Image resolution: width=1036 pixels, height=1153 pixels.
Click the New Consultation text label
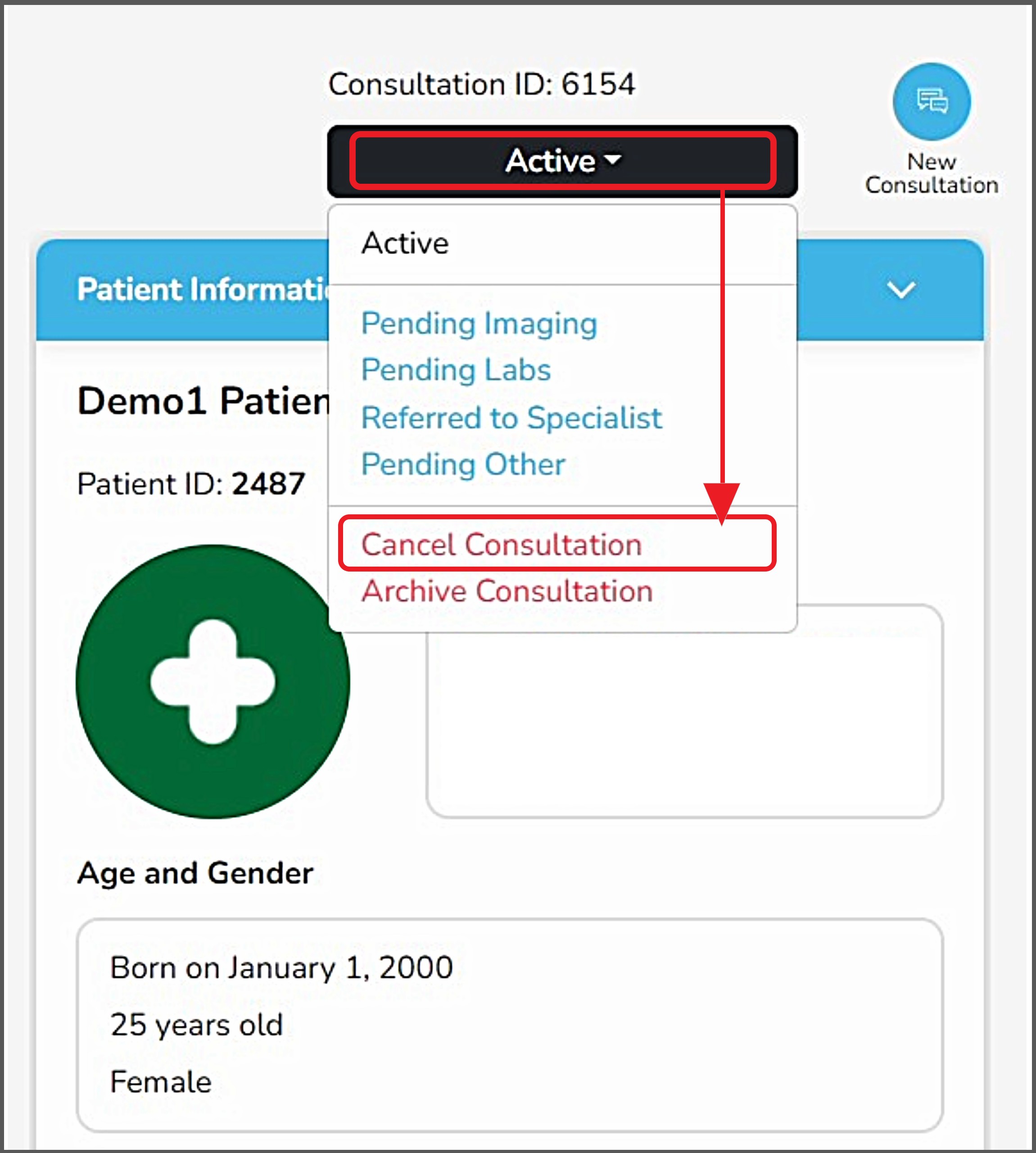click(x=931, y=174)
